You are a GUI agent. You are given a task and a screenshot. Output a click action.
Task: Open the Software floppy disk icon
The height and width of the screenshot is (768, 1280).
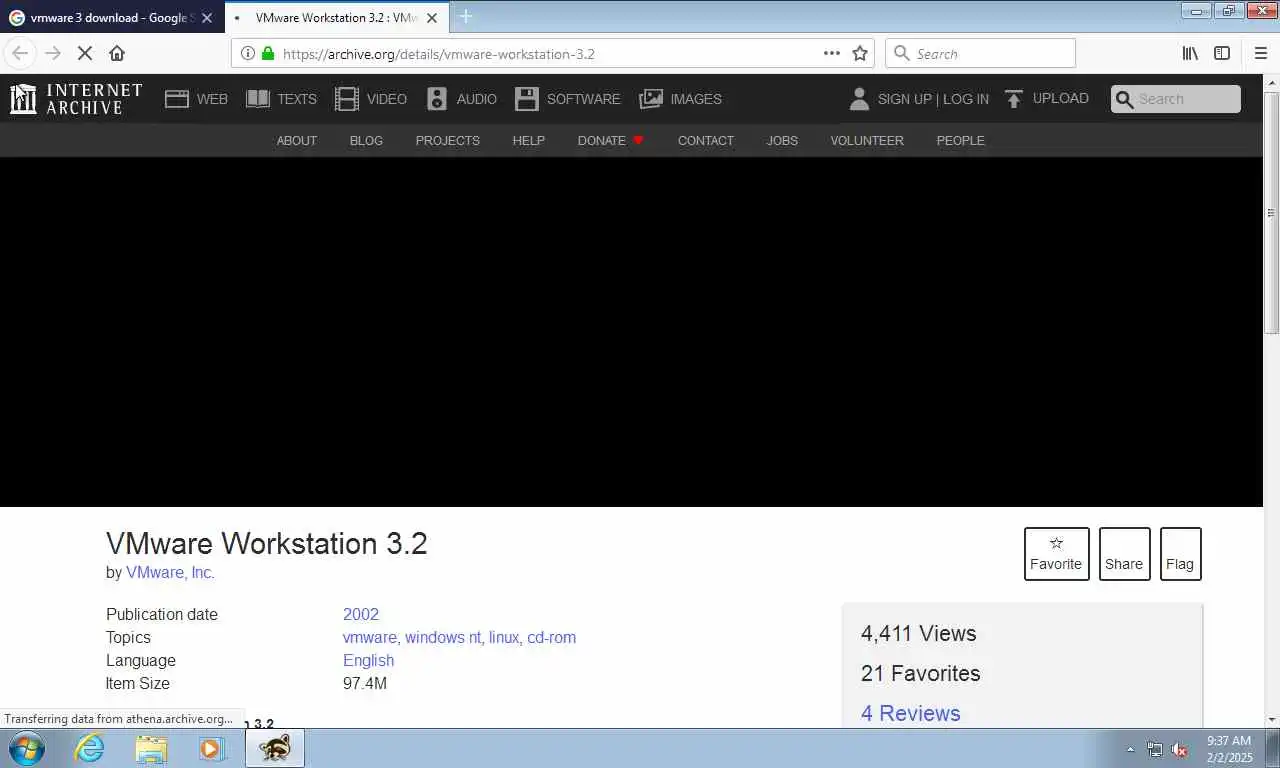coord(527,99)
